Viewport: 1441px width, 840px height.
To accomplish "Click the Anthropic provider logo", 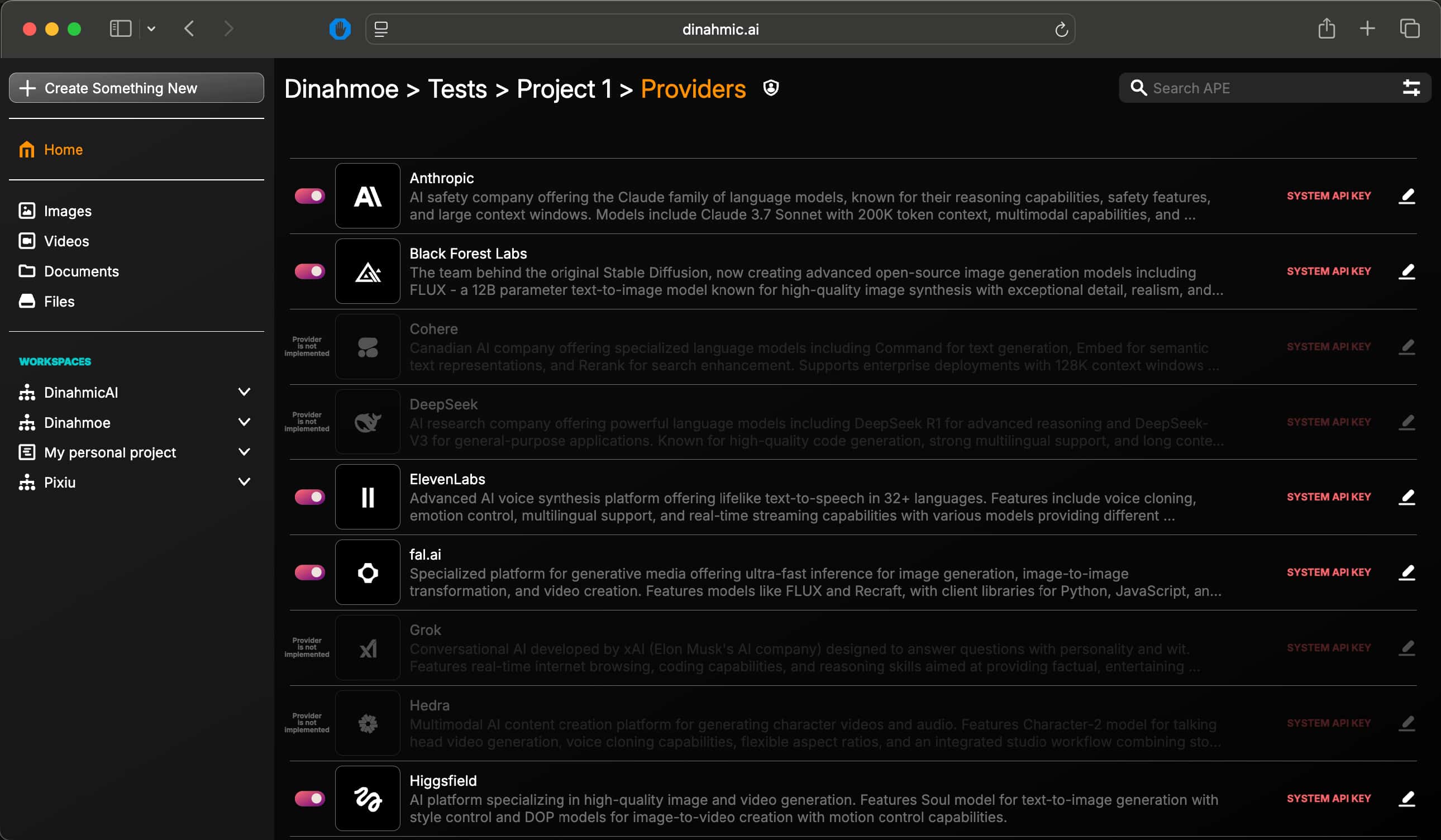I will click(367, 196).
